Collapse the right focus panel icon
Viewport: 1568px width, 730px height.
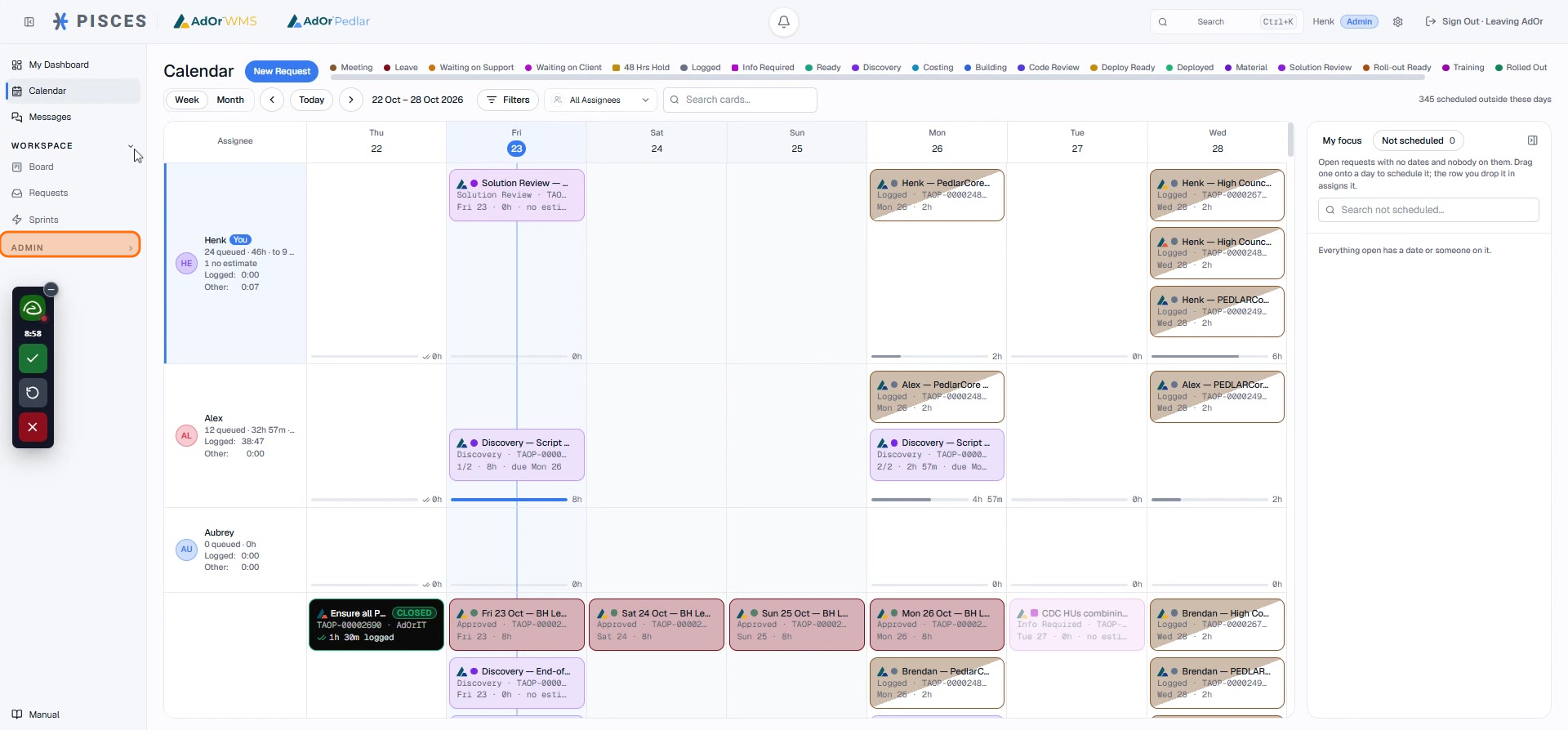click(x=1533, y=140)
